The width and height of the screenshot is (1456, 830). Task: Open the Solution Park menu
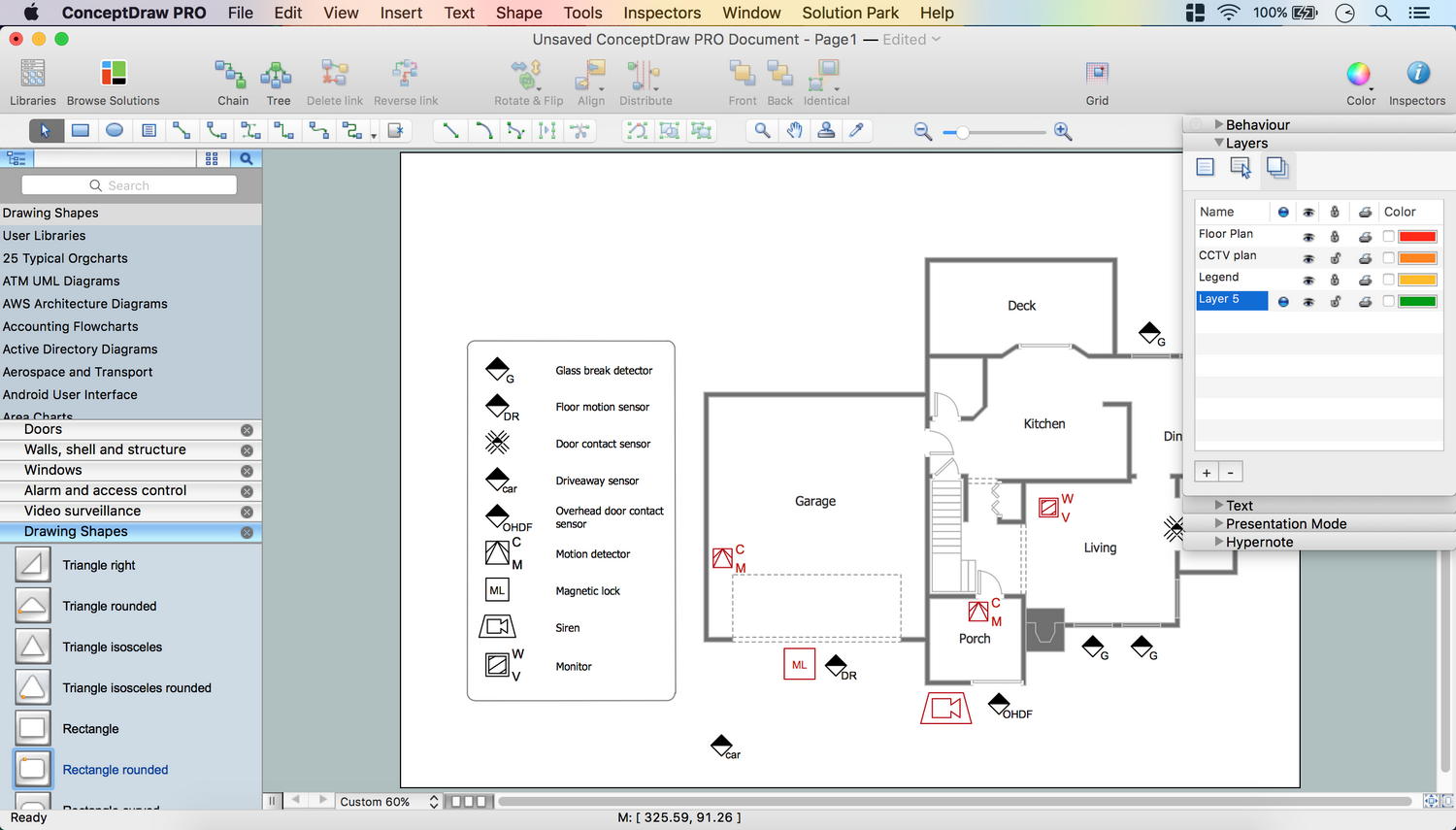click(849, 13)
